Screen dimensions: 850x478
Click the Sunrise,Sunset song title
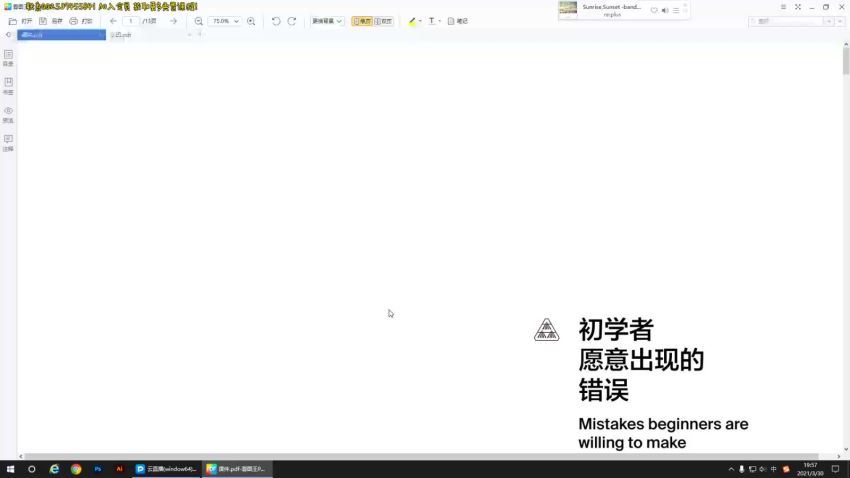click(x=611, y=7)
